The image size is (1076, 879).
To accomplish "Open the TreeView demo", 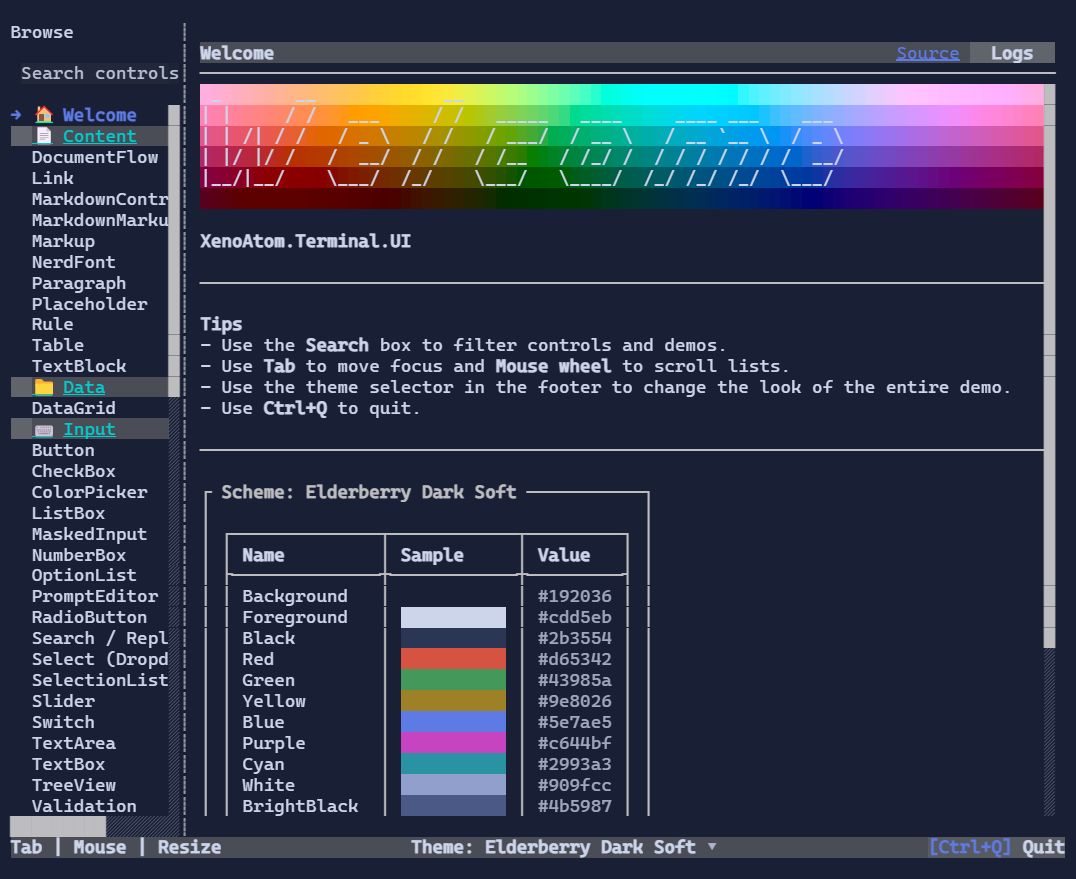I will 73,785.
